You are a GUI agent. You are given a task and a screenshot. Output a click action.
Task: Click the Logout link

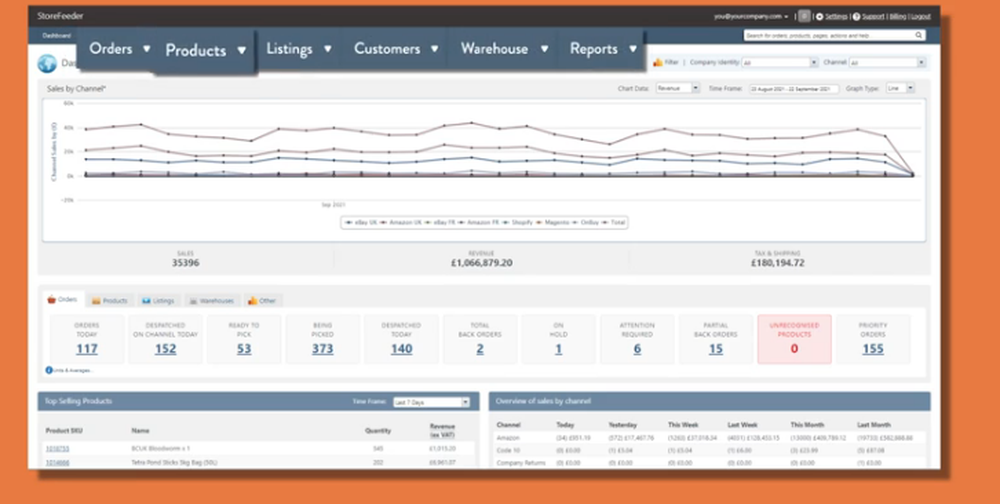[x=921, y=17]
